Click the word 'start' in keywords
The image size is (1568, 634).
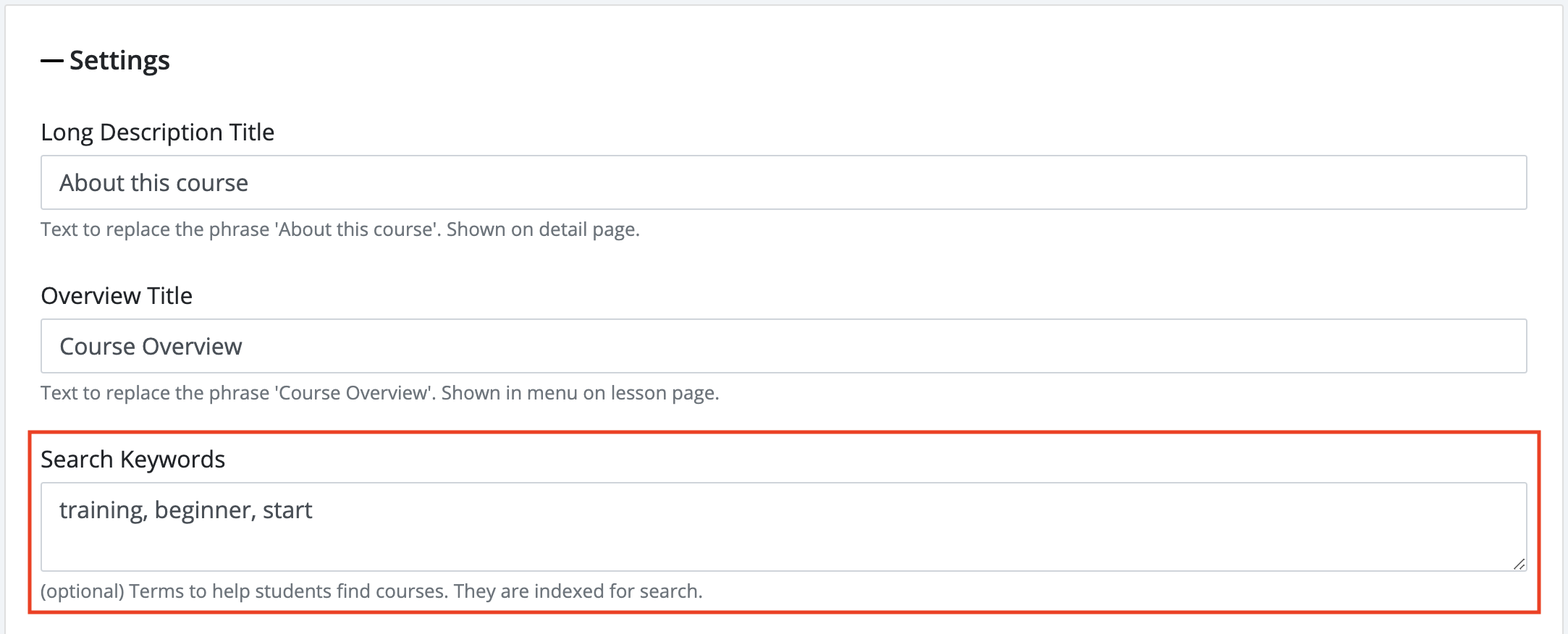point(287,510)
